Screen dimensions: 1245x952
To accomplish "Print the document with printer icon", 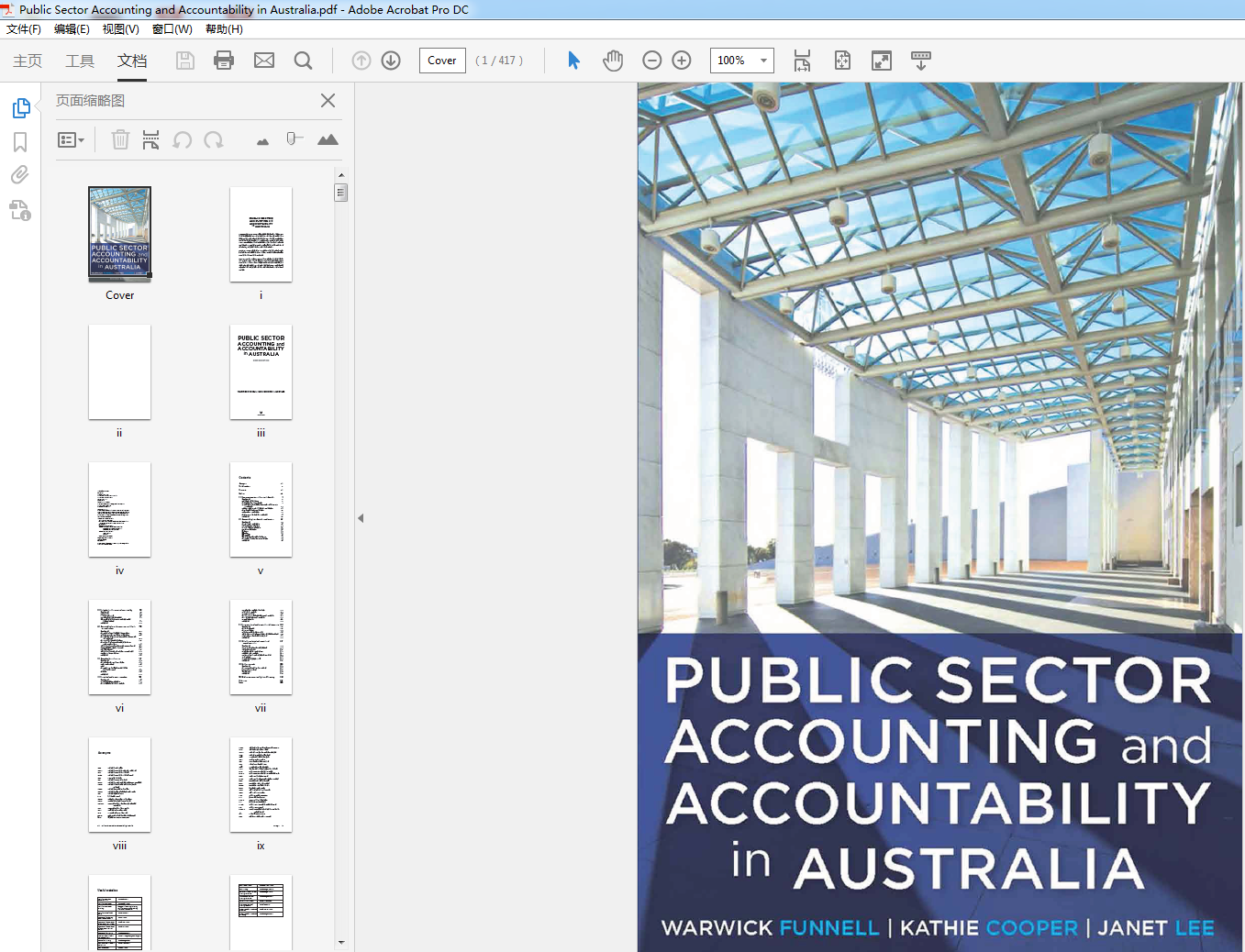I will 224,61.
